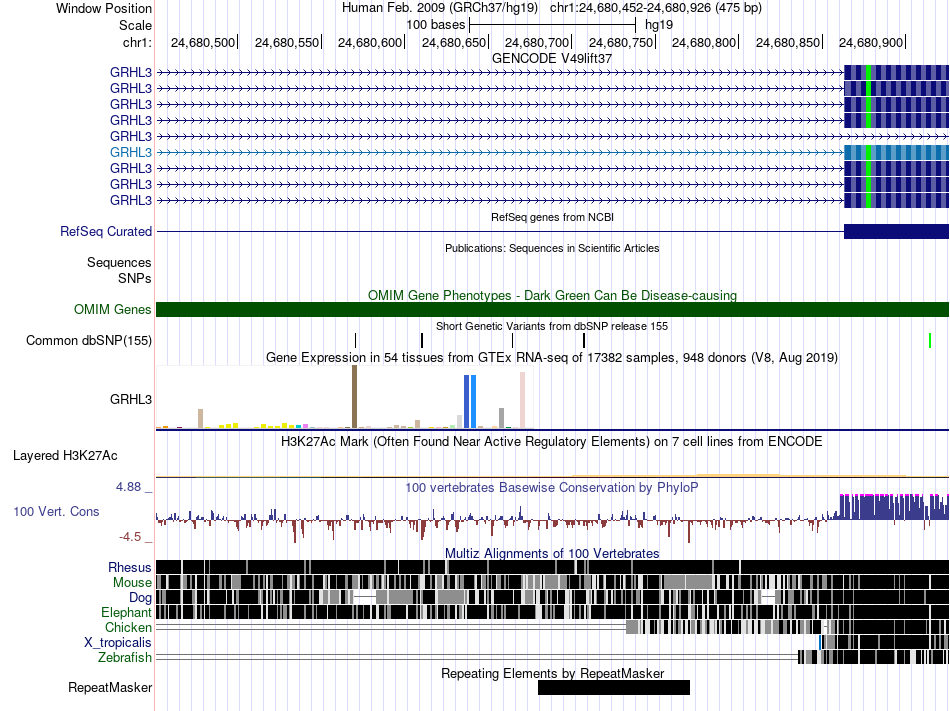Click the RepeatMasker track label
This screenshot has width=950, height=711.
click(110, 687)
